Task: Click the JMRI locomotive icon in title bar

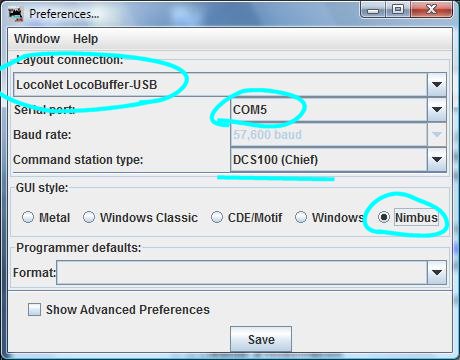Action: 16,14
